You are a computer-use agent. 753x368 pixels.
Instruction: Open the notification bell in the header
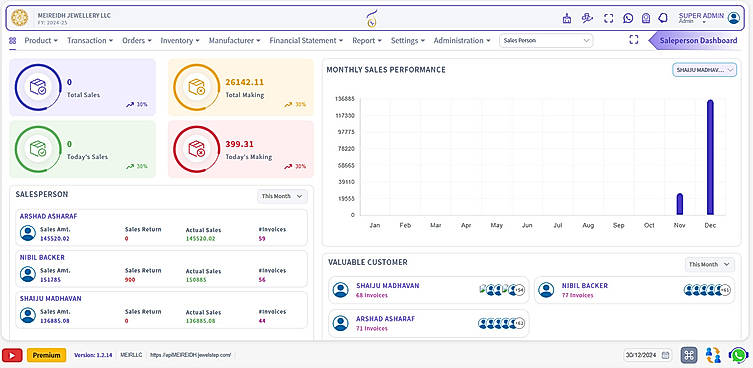coord(663,18)
